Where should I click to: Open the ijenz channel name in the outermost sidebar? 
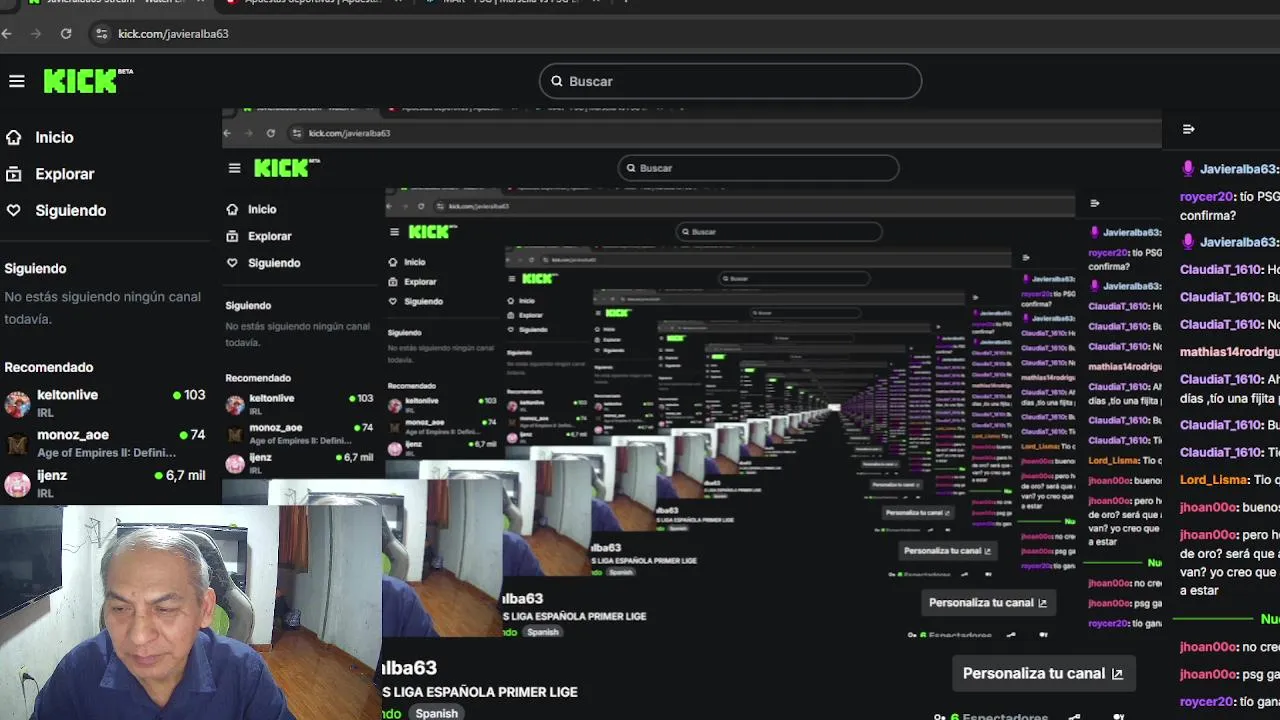tap(52, 475)
